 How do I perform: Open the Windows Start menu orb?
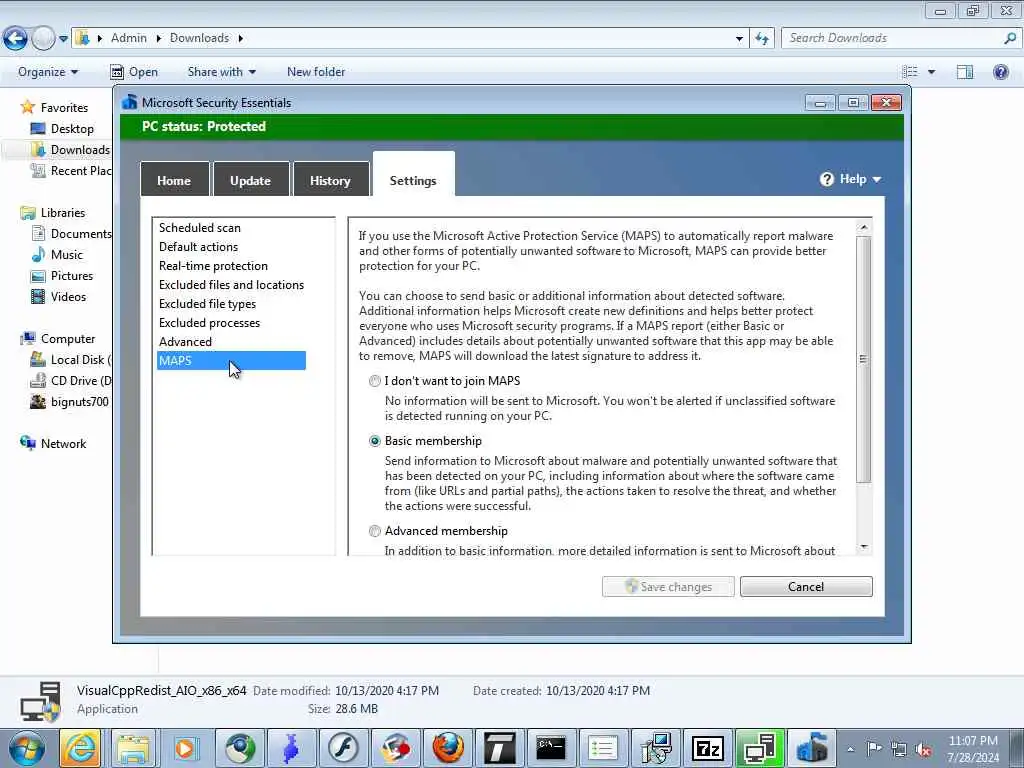(x=27, y=748)
